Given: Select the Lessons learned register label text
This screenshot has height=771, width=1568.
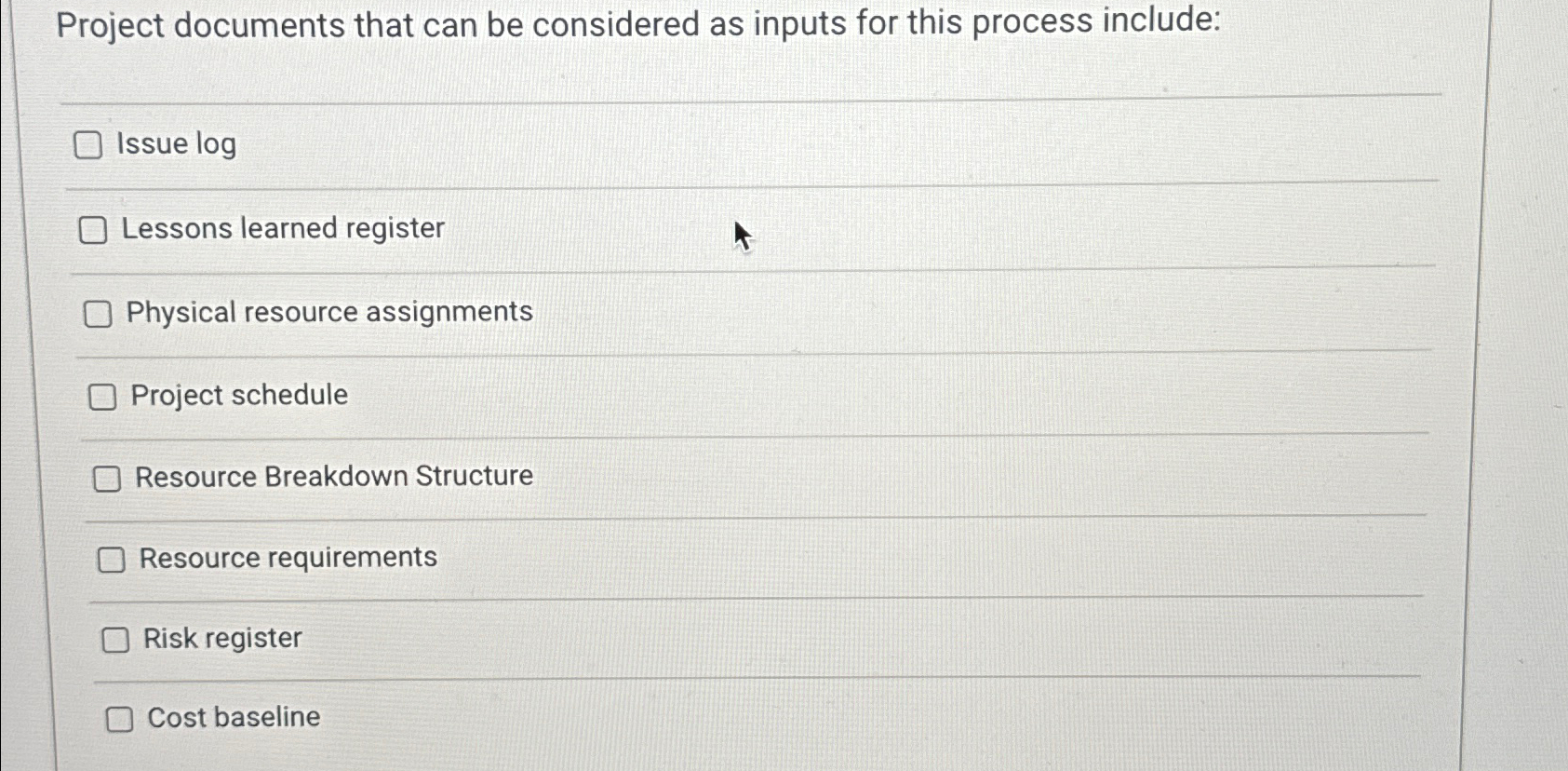Looking at the screenshot, I should coord(283,229).
